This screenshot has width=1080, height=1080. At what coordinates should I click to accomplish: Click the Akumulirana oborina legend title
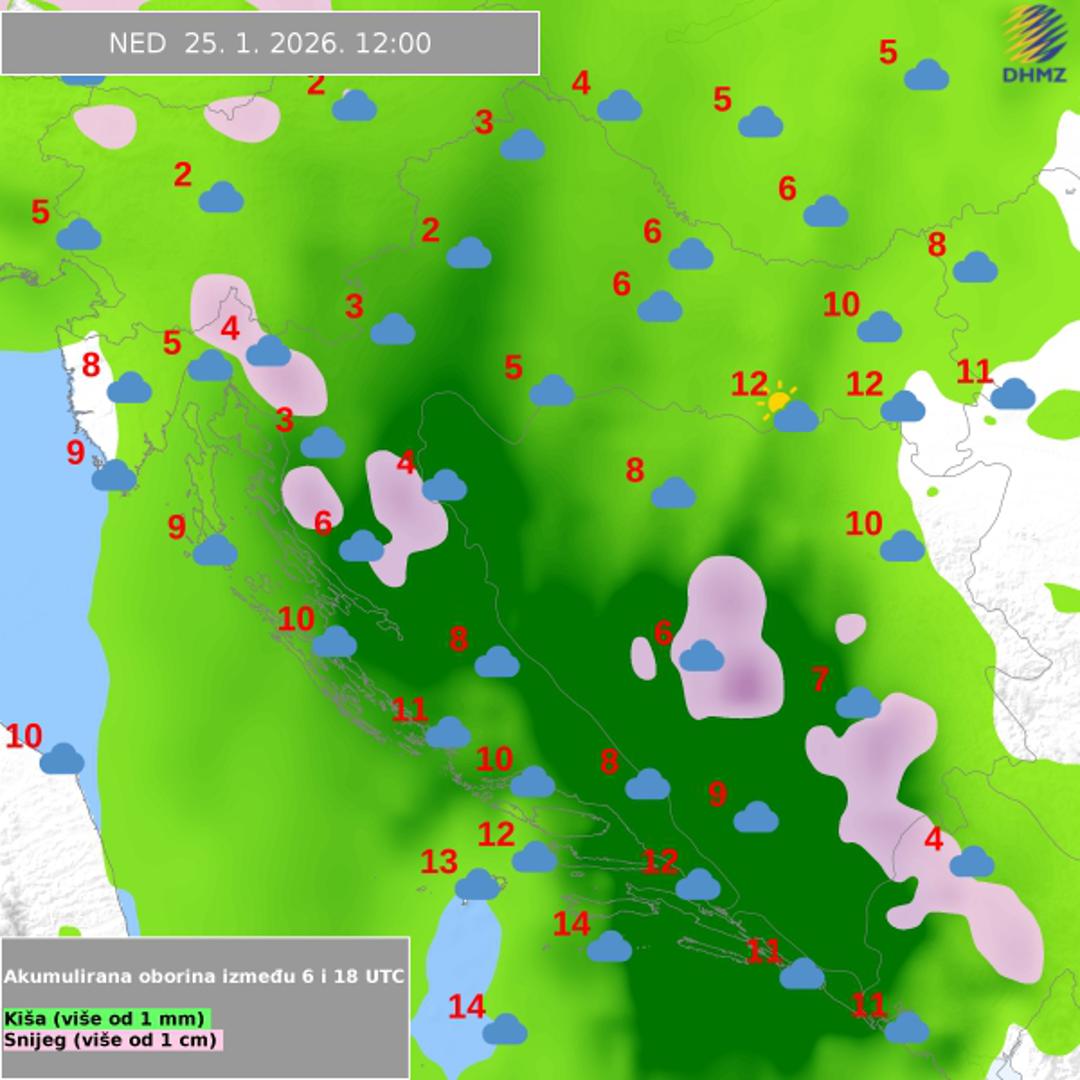pyautogui.click(x=205, y=976)
